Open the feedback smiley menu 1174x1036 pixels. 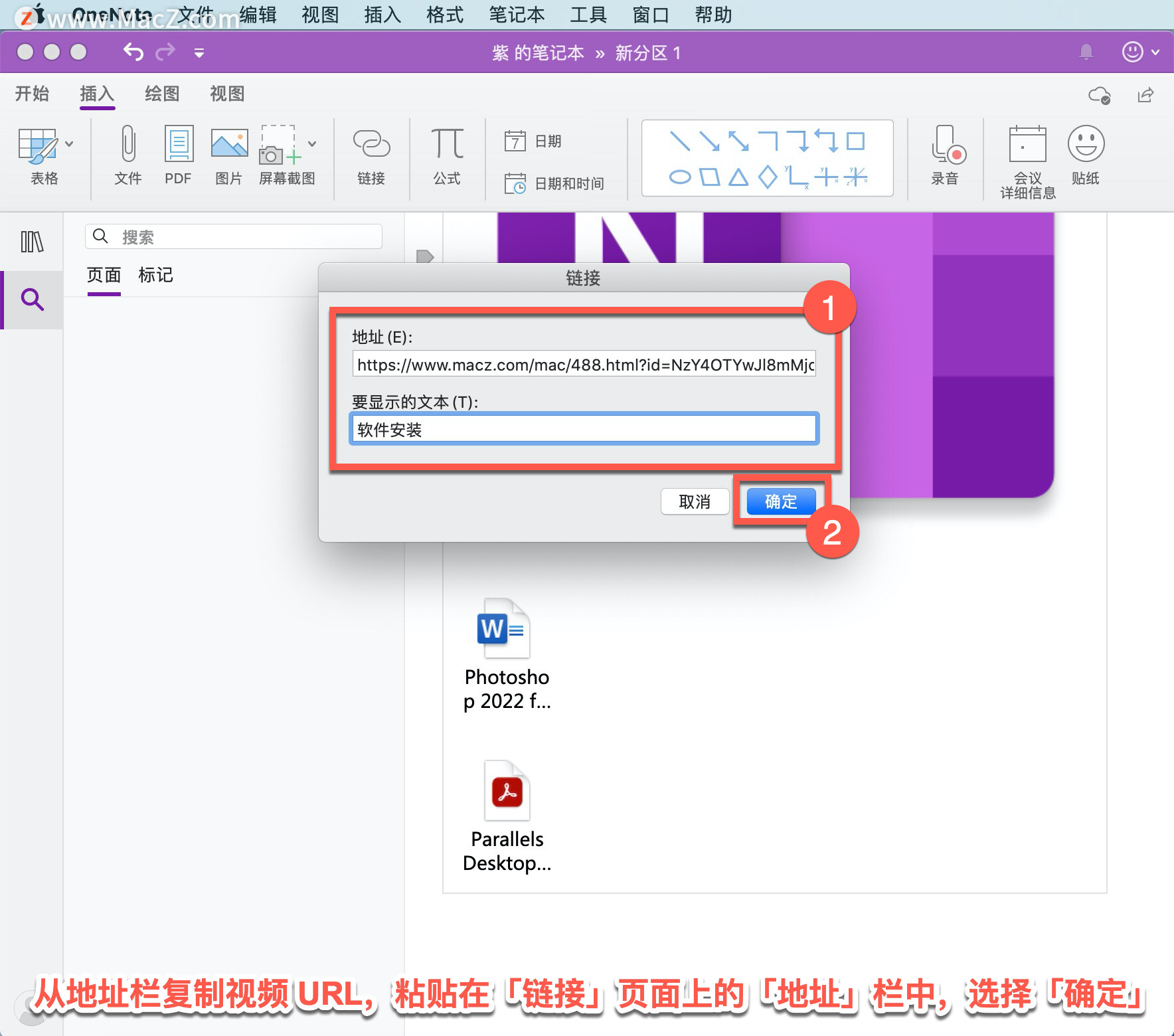coord(1140,52)
